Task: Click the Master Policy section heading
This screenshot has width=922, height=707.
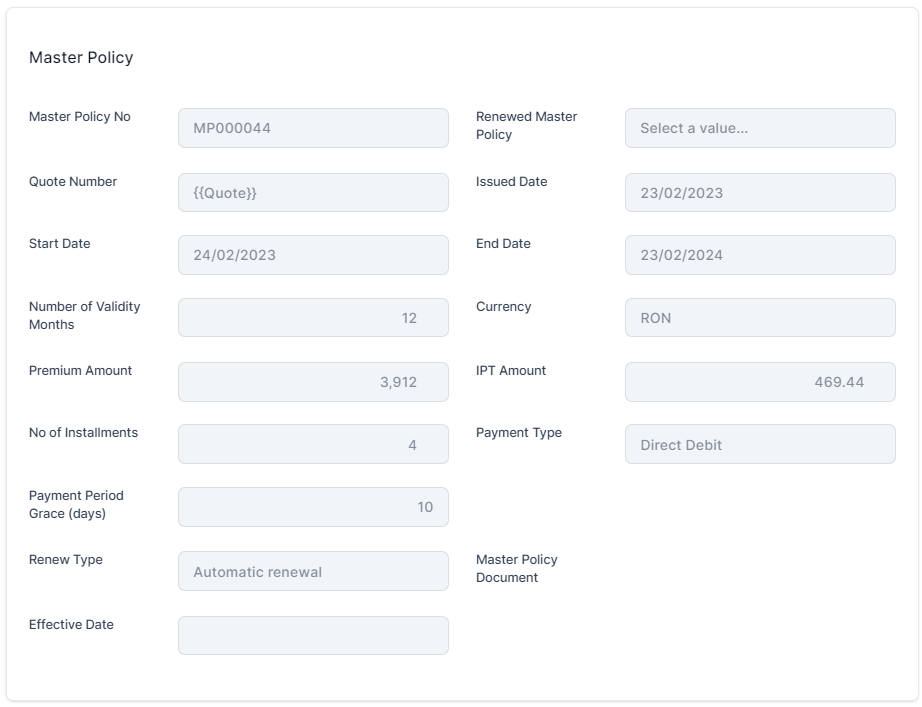Action: coord(81,58)
